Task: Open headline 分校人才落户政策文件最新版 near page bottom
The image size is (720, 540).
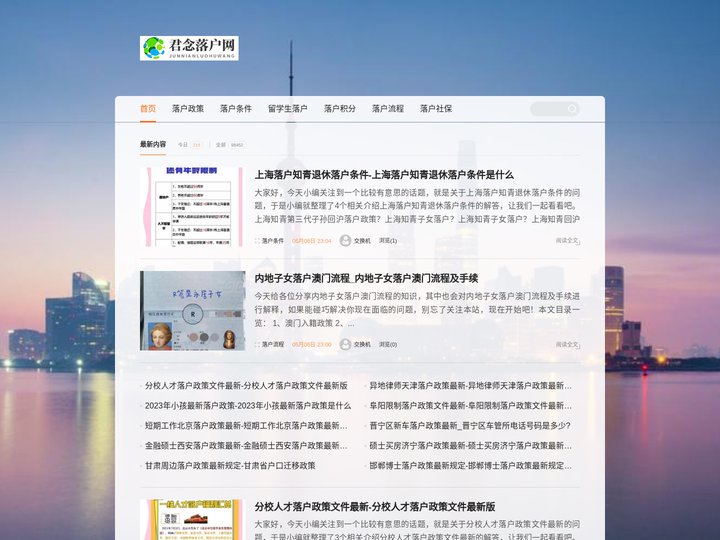Action: [375, 507]
